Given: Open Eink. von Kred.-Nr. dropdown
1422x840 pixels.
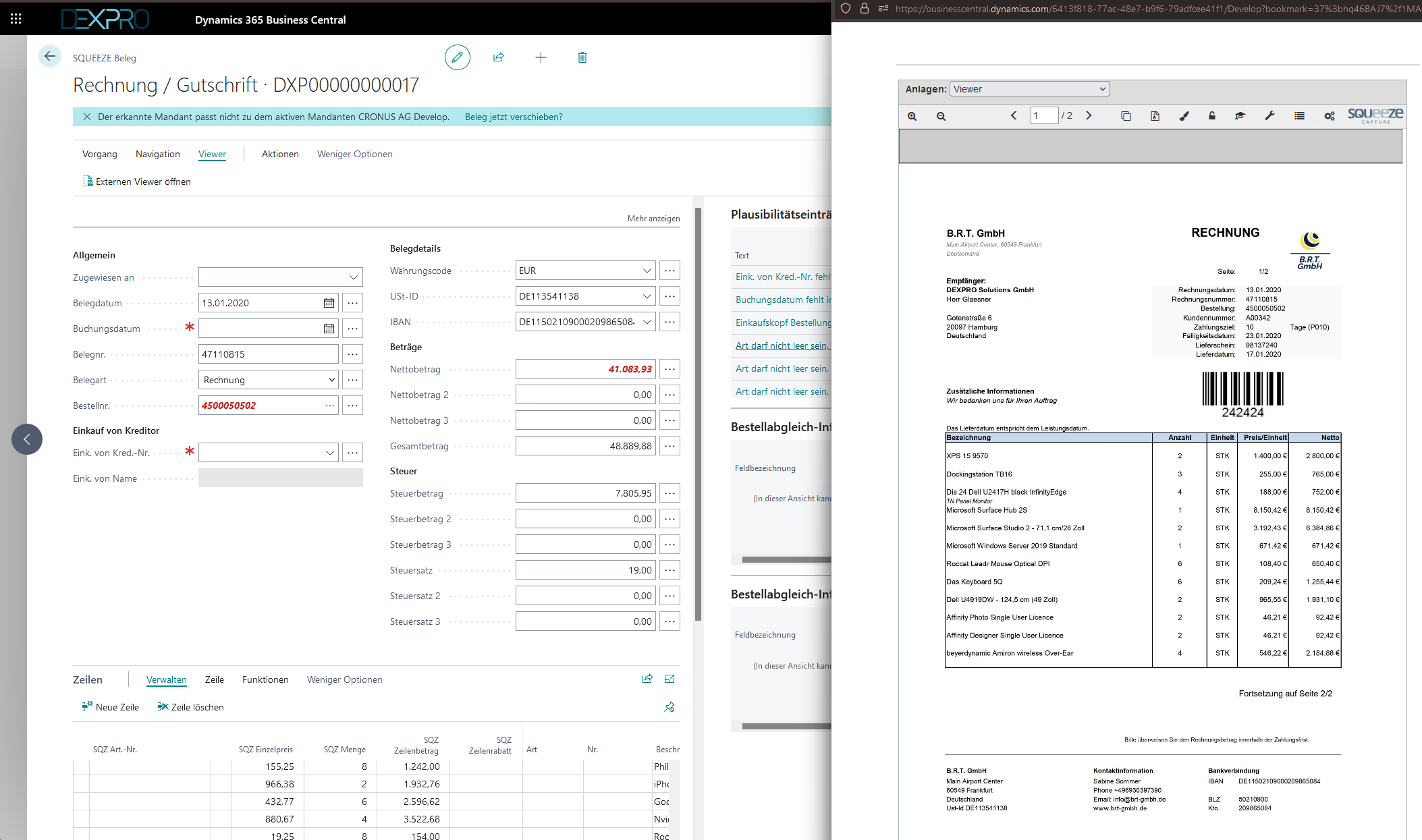Looking at the screenshot, I should tap(330, 453).
